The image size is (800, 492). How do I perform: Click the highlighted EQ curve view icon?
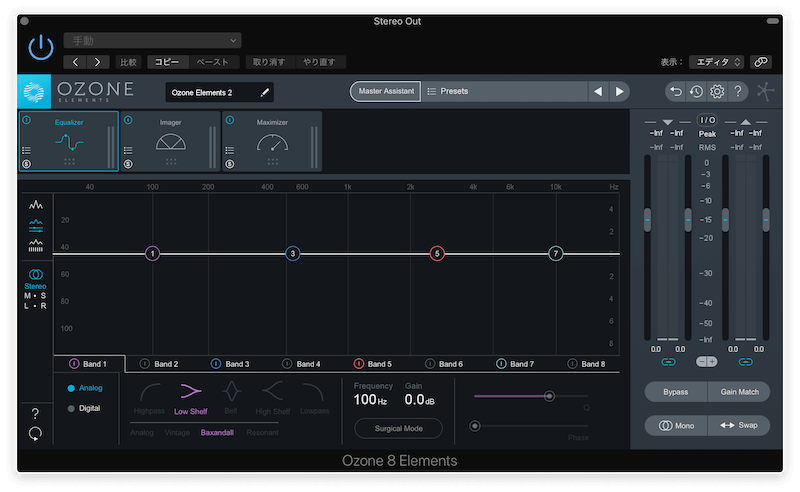coord(36,226)
